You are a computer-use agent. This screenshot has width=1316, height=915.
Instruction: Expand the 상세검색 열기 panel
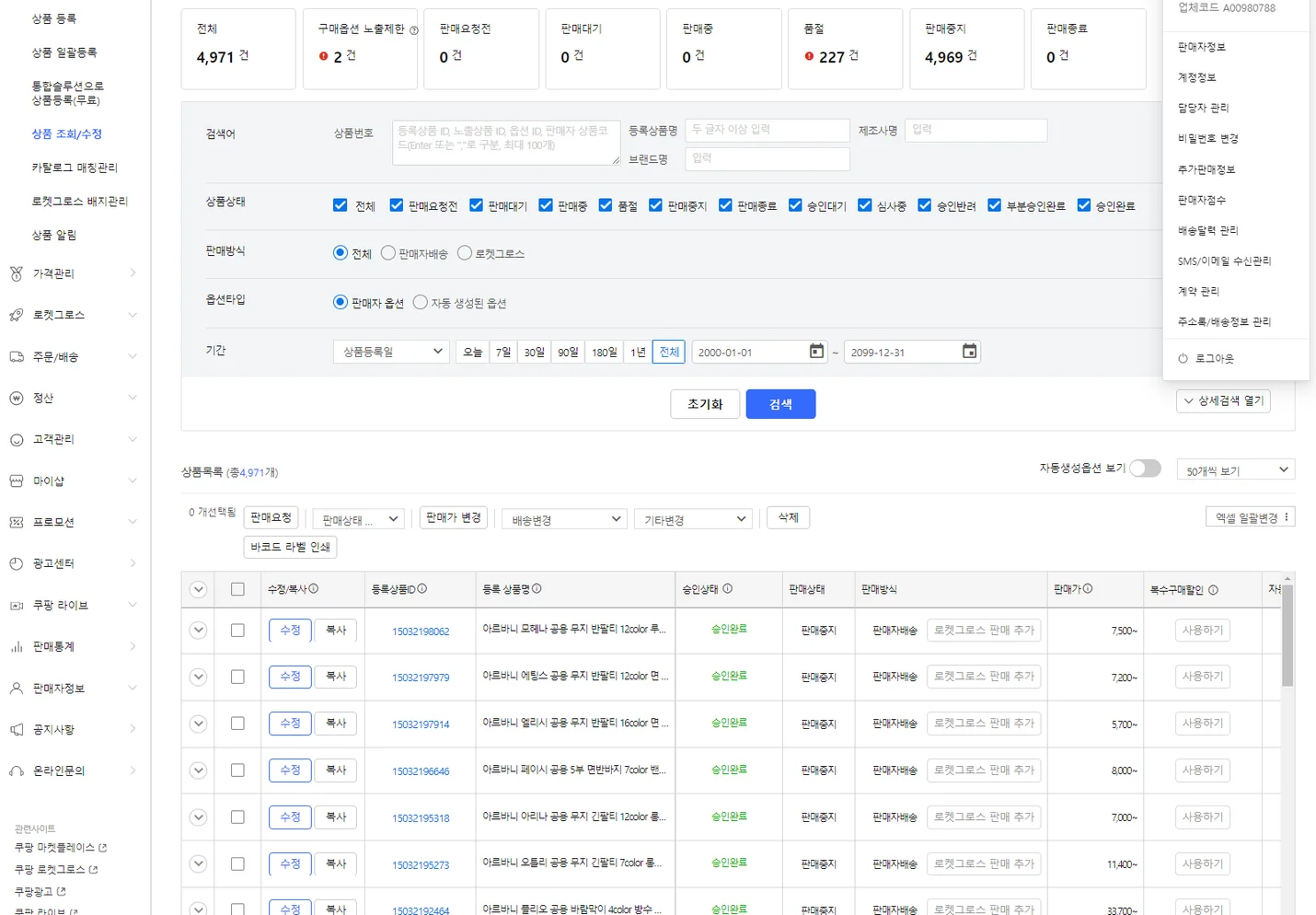coord(1223,401)
